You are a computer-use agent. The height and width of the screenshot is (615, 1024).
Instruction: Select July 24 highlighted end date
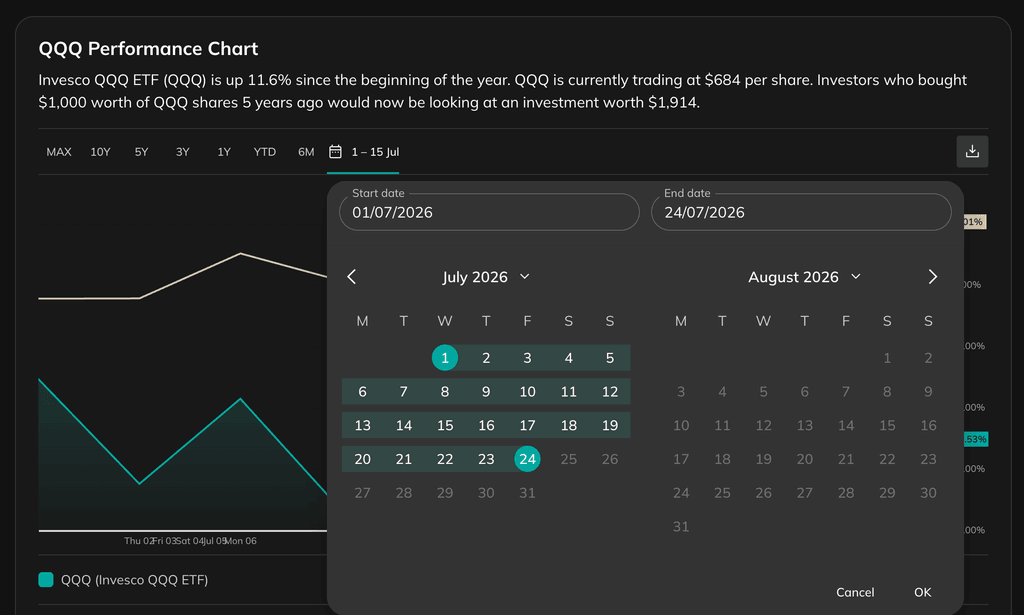tap(527, 459)
